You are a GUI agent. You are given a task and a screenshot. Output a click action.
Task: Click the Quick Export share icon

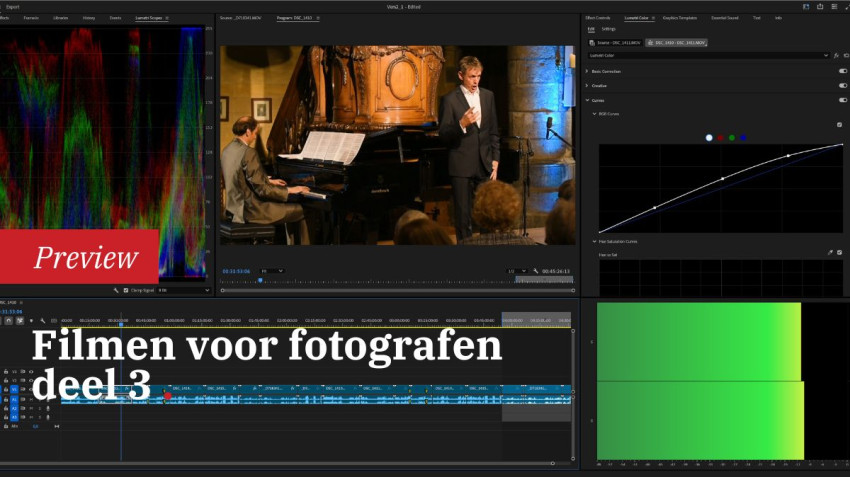[x=820, y=7]
